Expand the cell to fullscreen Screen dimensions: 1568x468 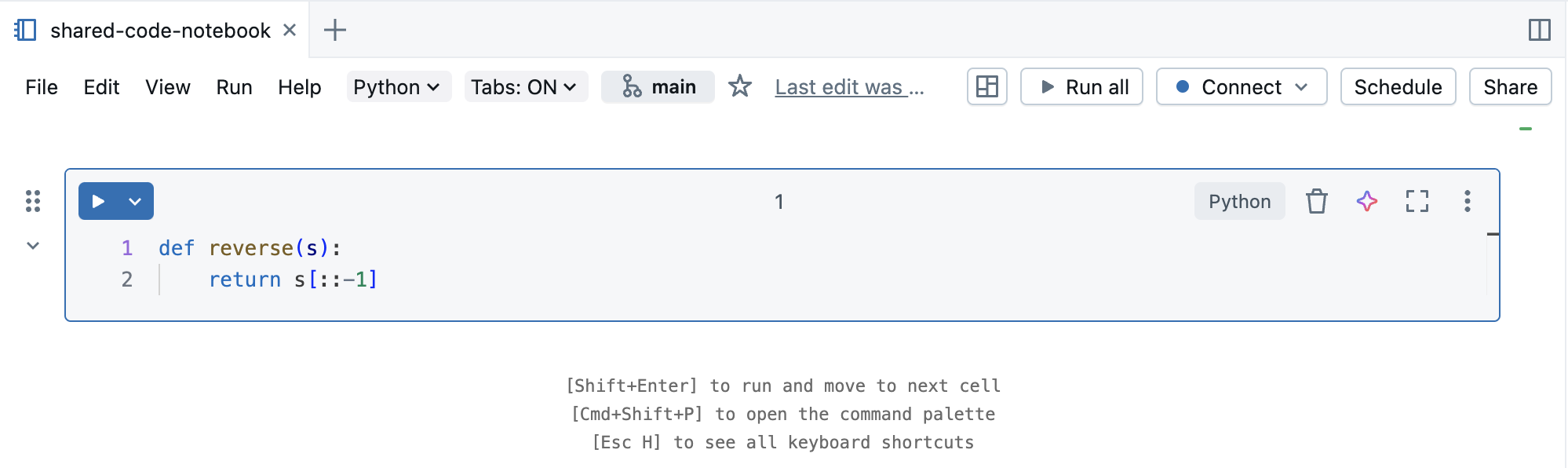coord(1417,201)
